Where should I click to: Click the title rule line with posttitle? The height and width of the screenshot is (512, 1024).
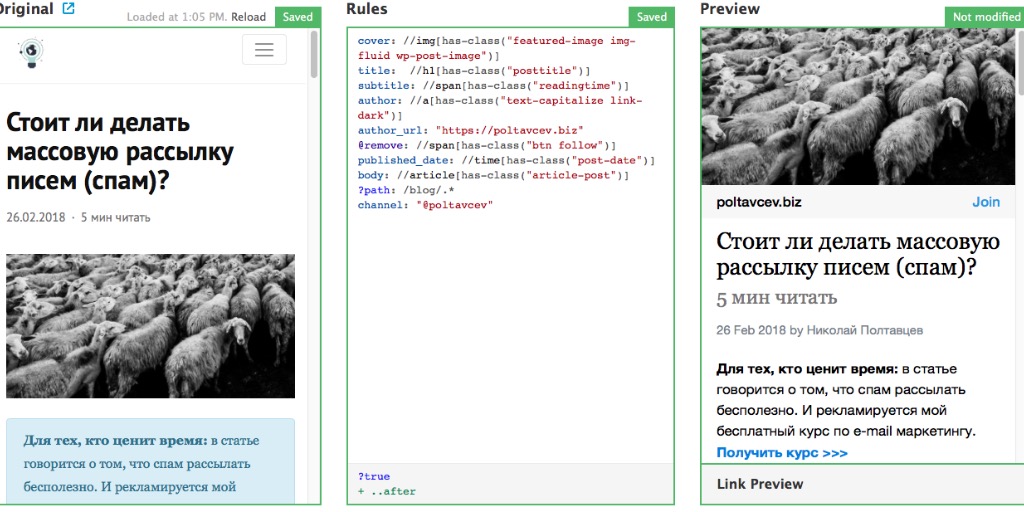point(474,71)
